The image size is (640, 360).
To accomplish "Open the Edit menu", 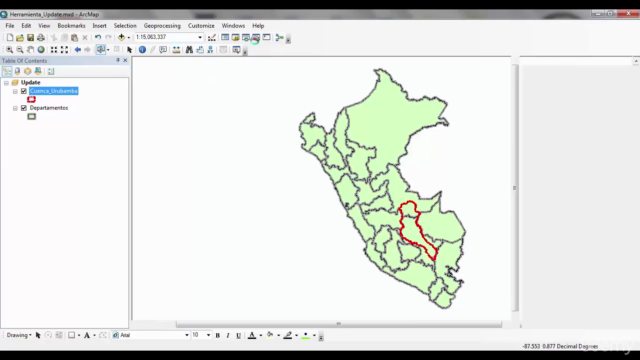I will 26,26.
